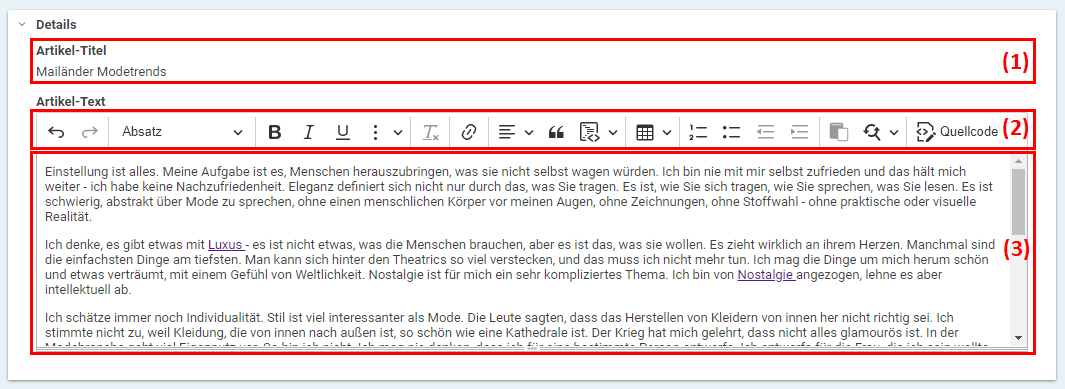Insert a link with the chain icon

click(x=468, y=132)
